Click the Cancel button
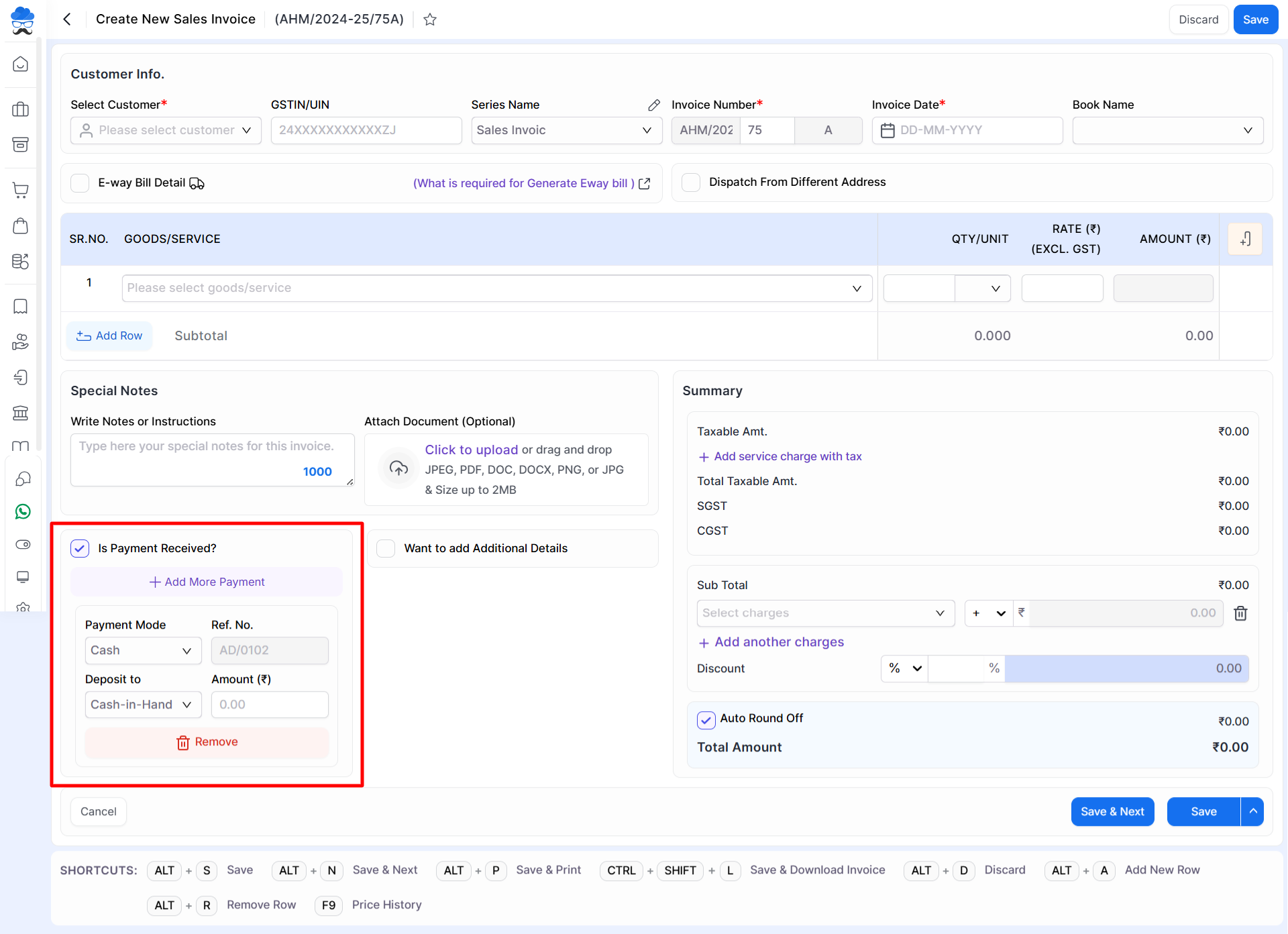Image resolution: width=1288 pixels, height=934 pixels. [99, 812]
